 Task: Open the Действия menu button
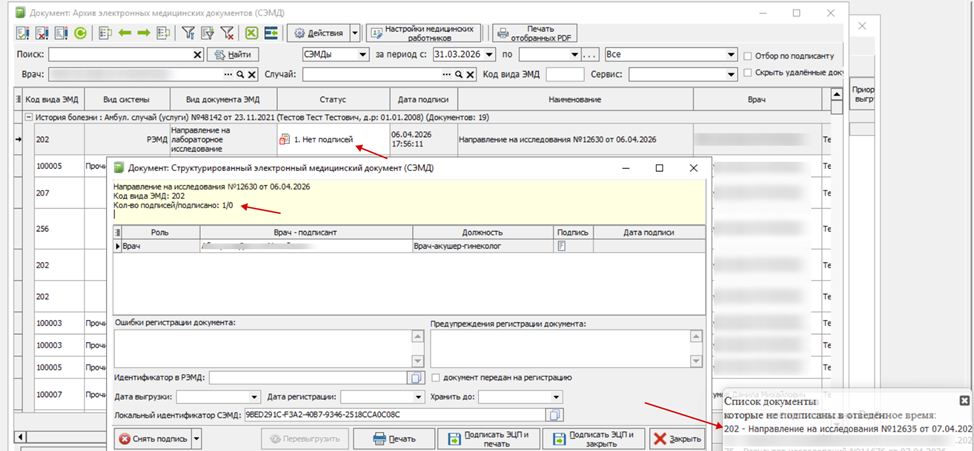coord(316,33)
